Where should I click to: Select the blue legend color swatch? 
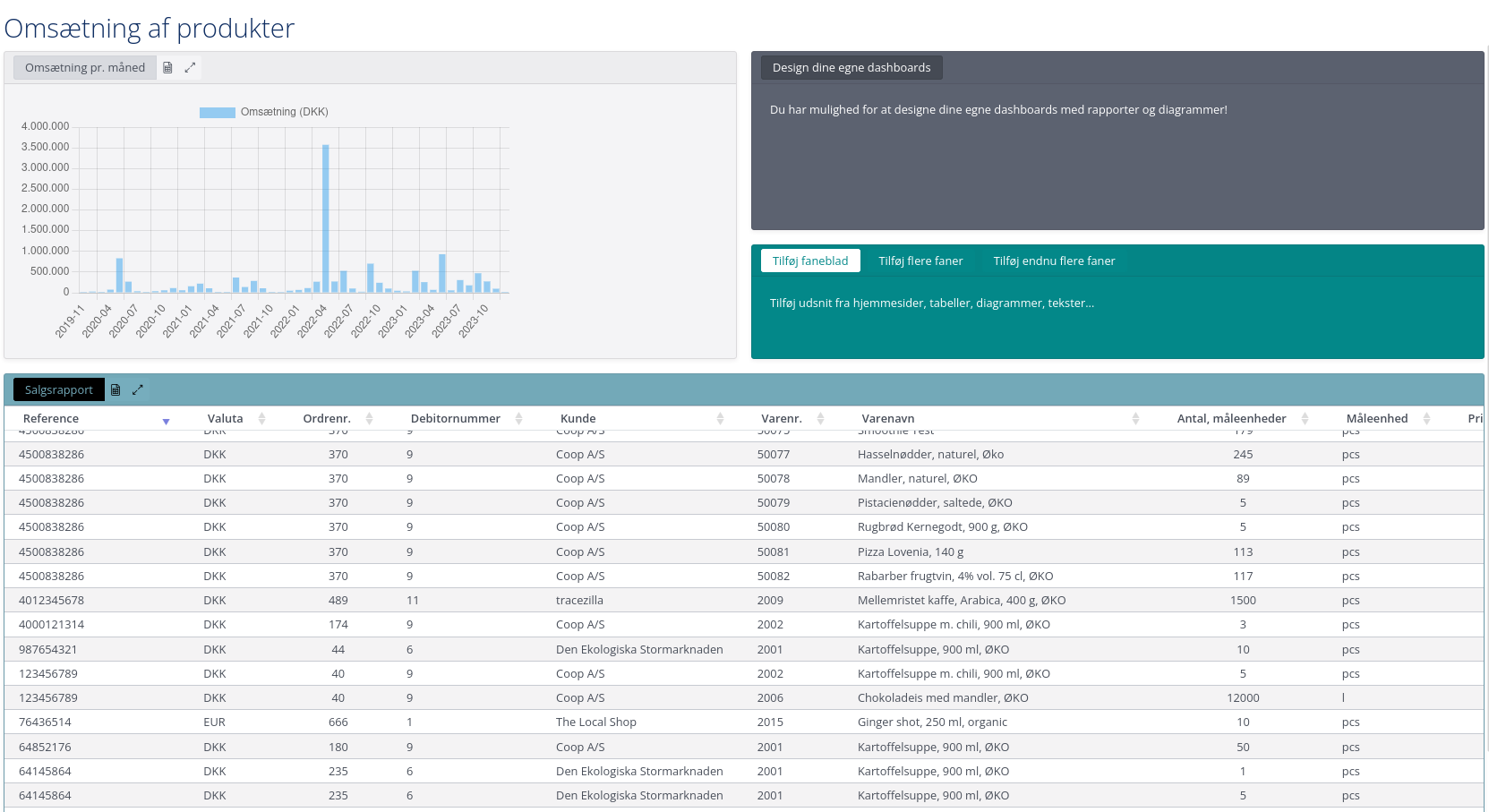(x=217, y=111)
